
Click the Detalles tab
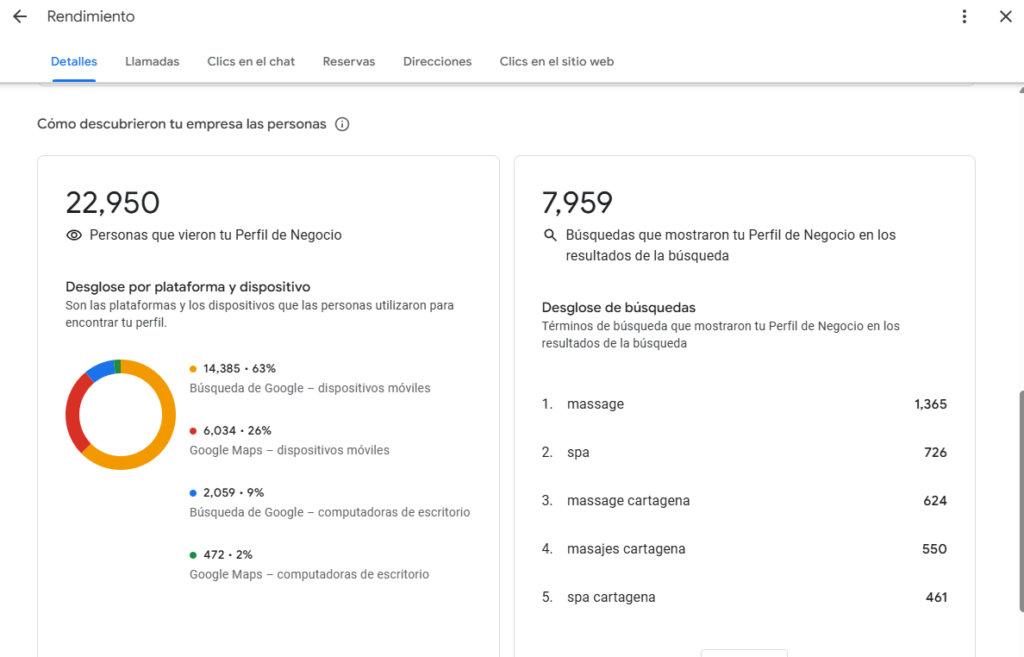click(x=73, y=61)
